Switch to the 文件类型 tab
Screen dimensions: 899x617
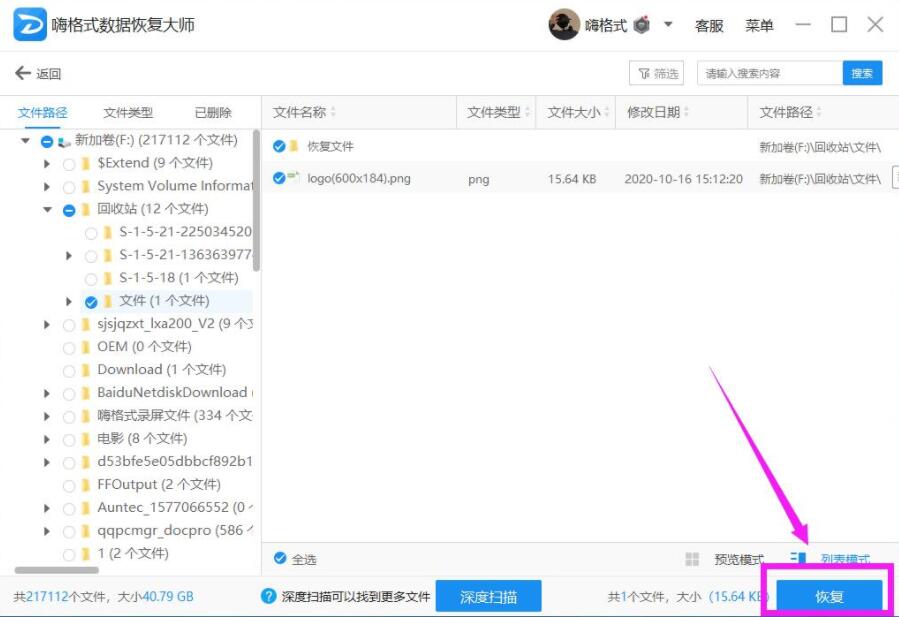[x=128, y=112]
